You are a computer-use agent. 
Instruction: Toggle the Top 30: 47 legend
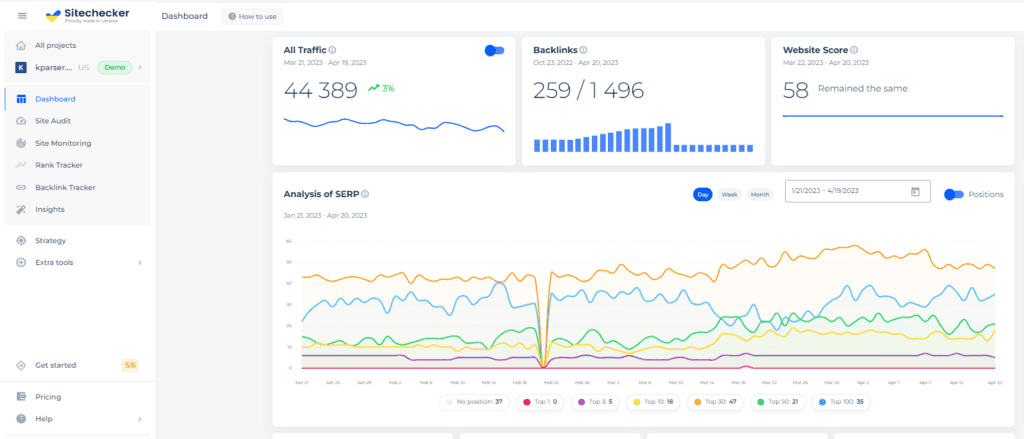[x=715, y=402]
